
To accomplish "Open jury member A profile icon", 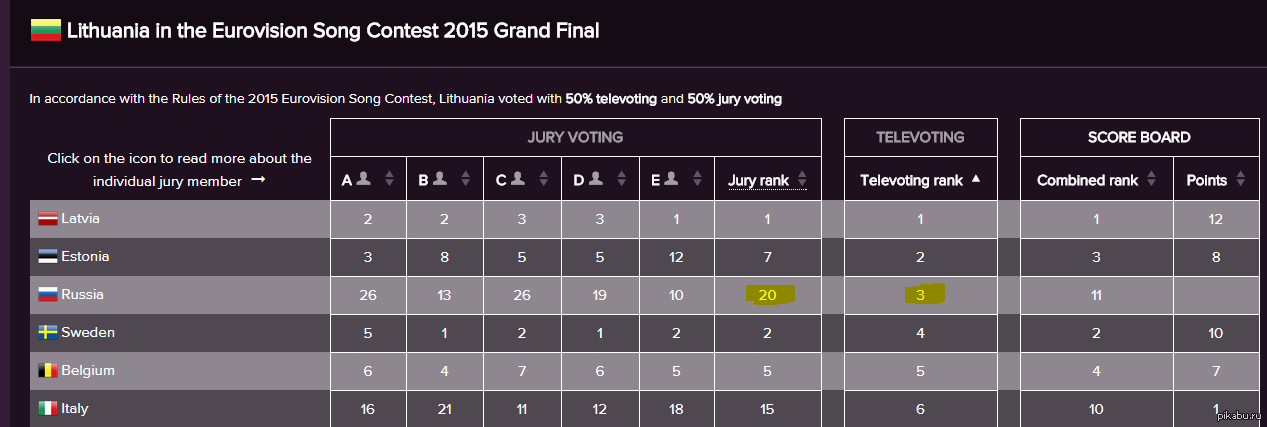I will click(364, 179).
